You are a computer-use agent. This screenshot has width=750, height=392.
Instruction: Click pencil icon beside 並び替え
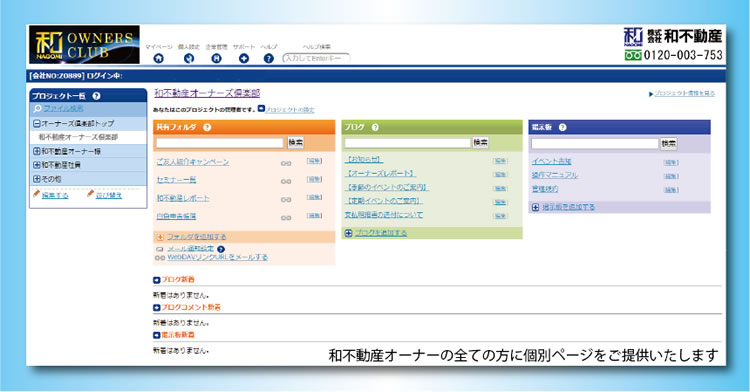click(x=90, y=194)
